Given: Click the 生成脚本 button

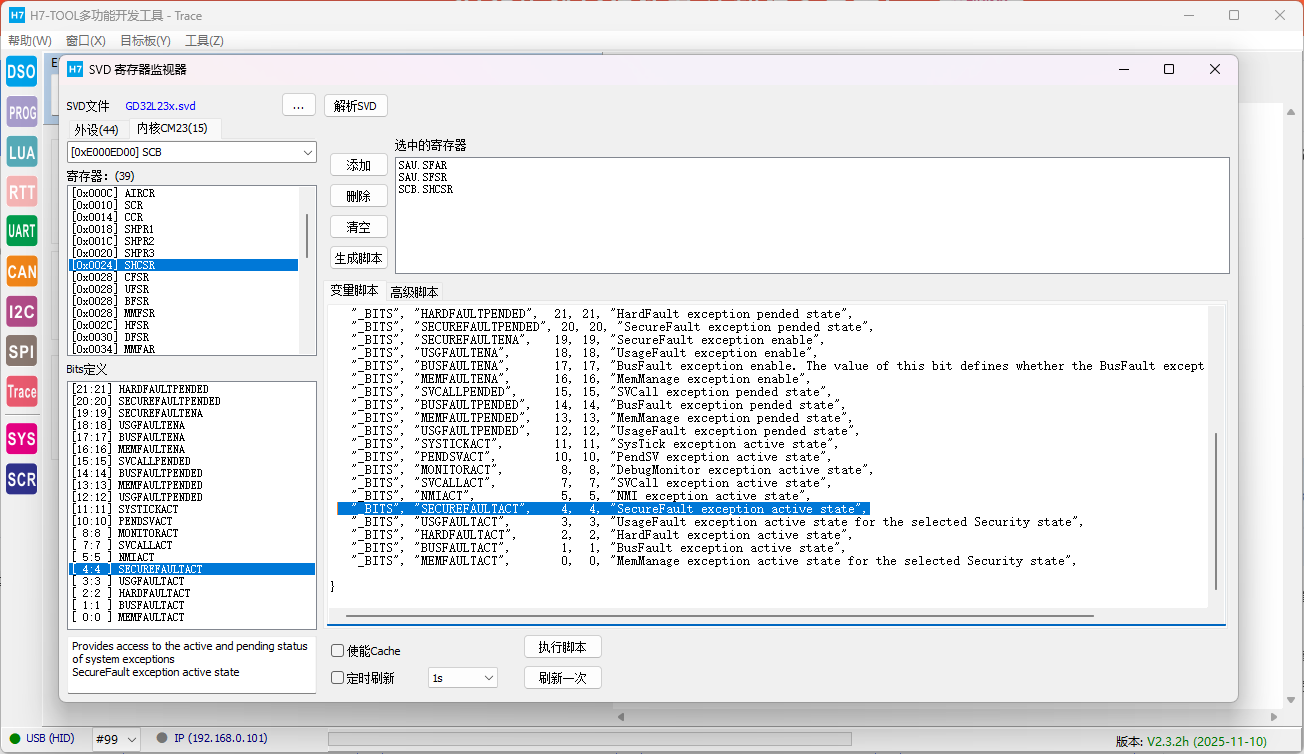Looking at the screenshot, I should pos(359,258).
